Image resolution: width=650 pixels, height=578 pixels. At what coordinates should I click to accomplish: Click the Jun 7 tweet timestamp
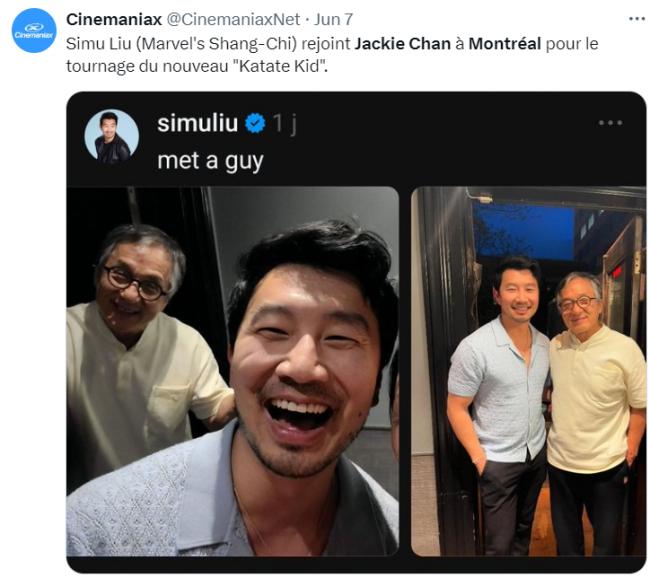click(x=333, y=19)
